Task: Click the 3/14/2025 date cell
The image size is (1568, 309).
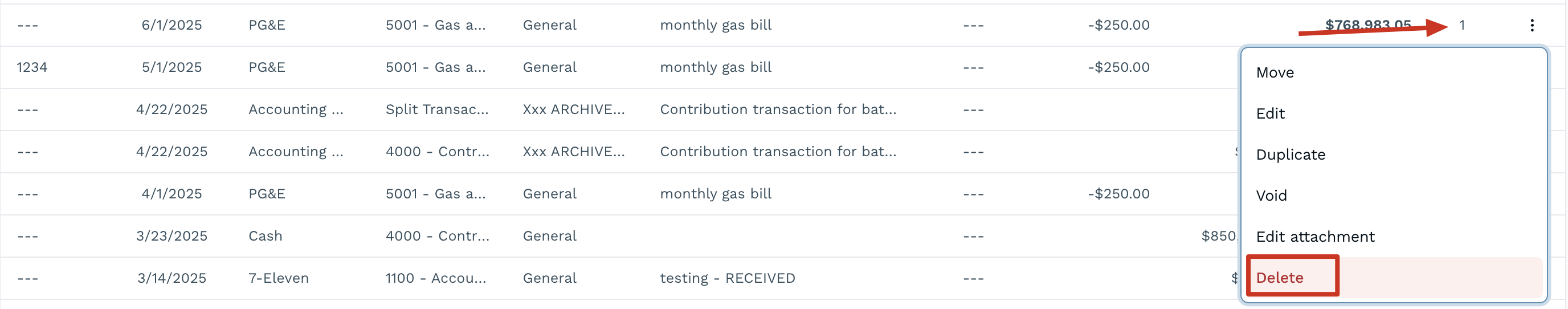Action: tap(171, 278)
